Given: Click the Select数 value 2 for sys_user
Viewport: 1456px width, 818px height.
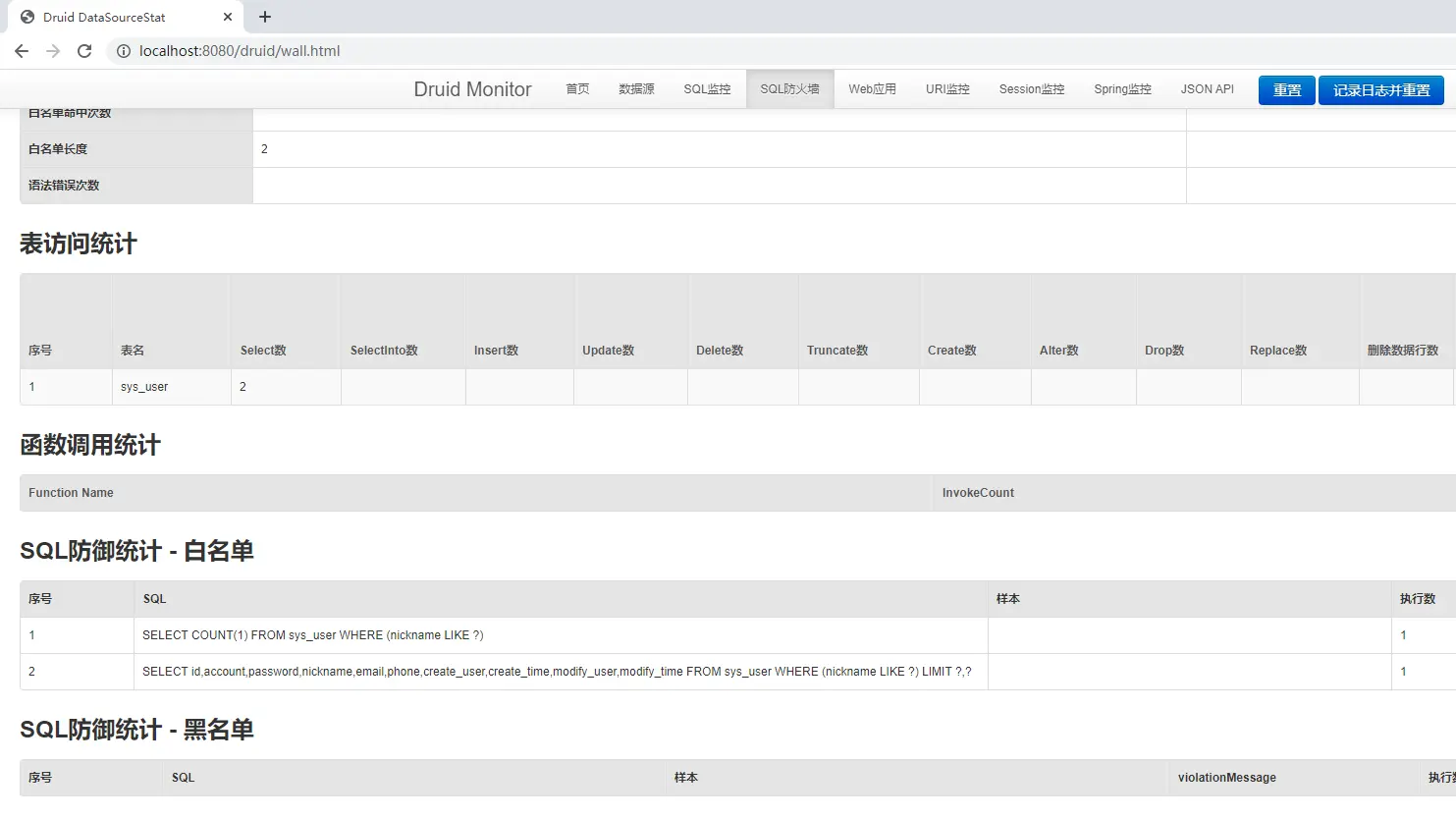Looking at the screenshot, I should [243, 387].
